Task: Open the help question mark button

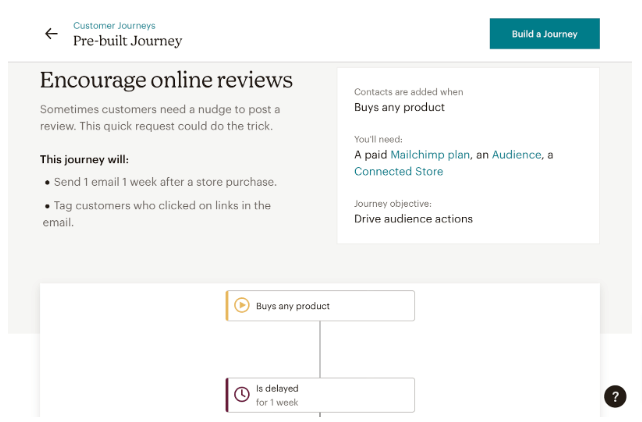Action: click(615, 396)
